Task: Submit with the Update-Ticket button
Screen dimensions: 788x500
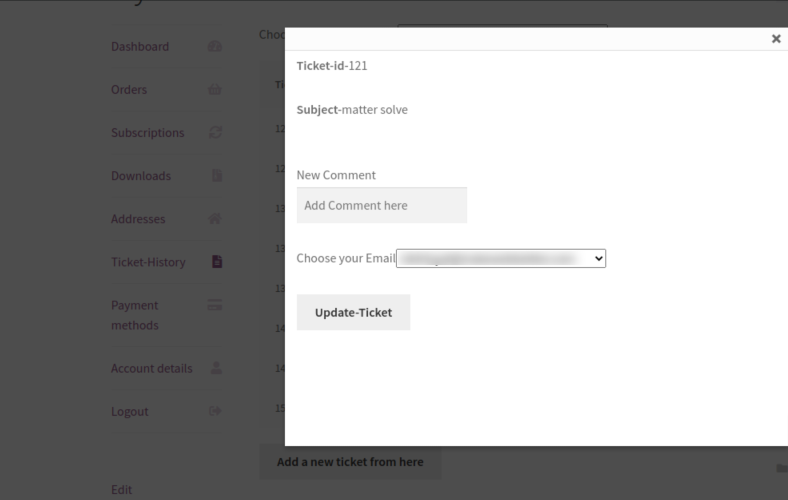Action: point(353,312)
